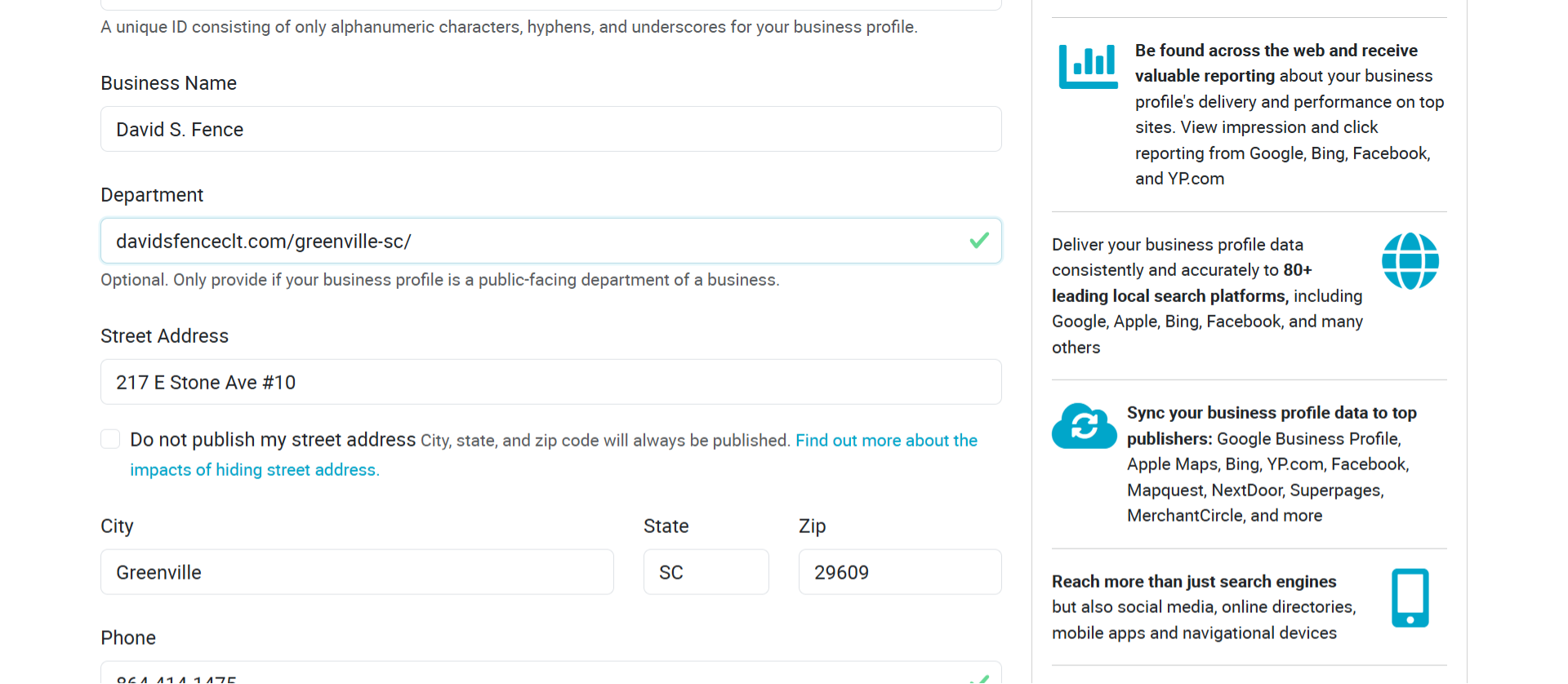Click the 'Do not publish my street address' label
Image resolution: width=1568 pixels, height=684 pixels.
point(273,440)
